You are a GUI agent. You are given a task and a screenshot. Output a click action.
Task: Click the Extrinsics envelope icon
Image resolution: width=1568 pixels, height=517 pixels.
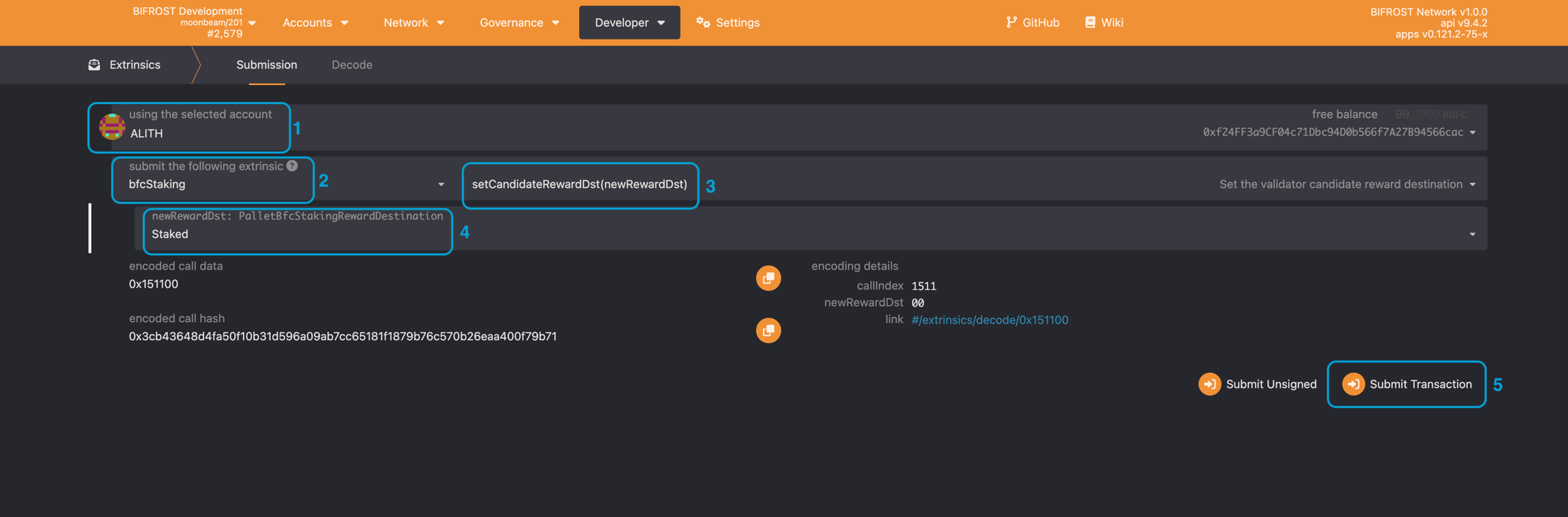[x=95, y=65]
